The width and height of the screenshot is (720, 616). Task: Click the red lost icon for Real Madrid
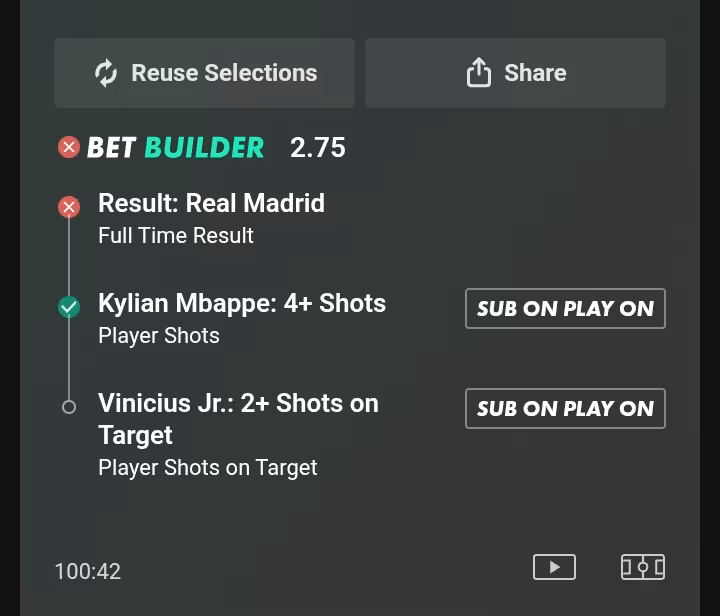pos(69,207)
